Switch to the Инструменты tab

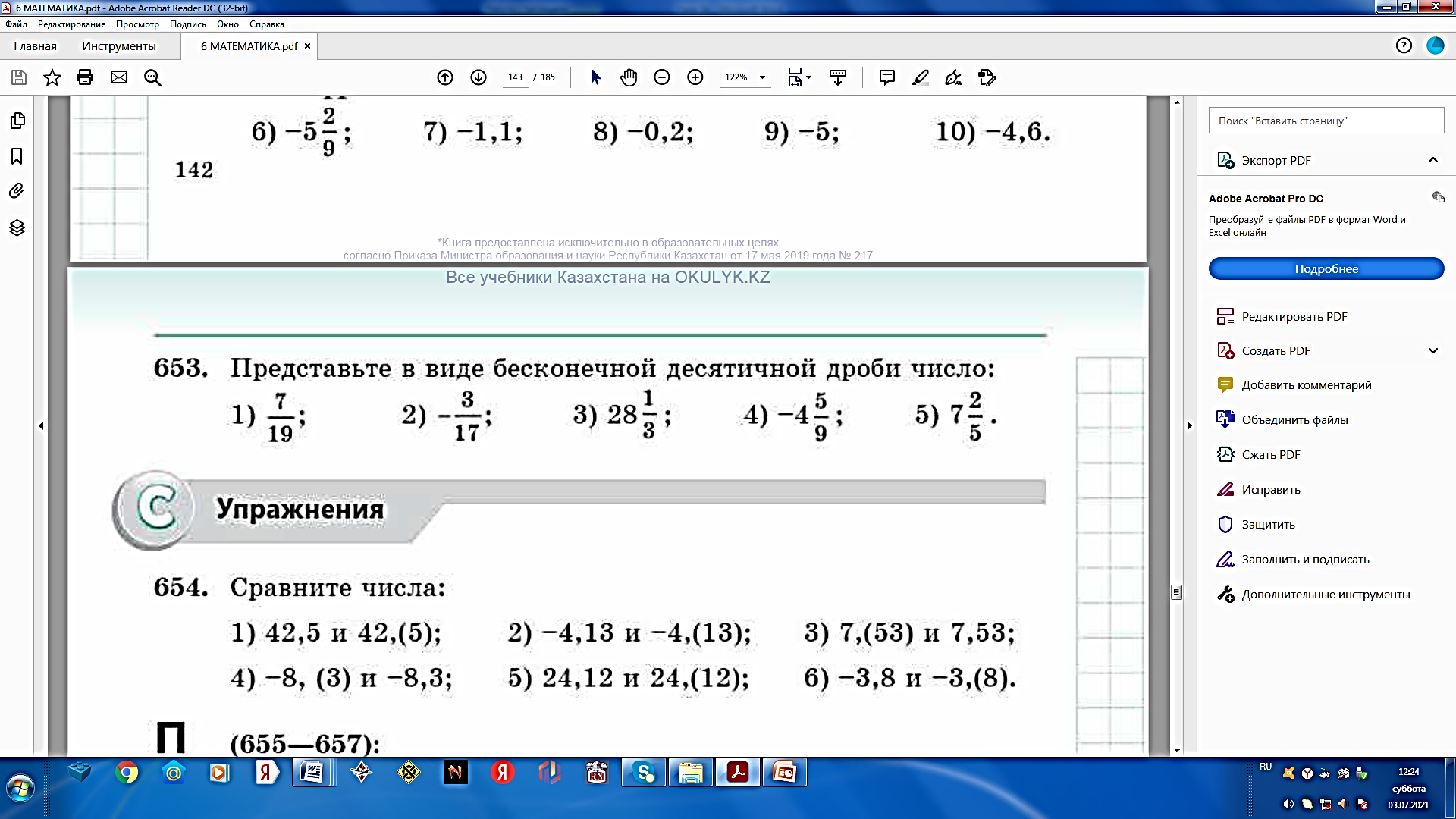click(118, 46)
